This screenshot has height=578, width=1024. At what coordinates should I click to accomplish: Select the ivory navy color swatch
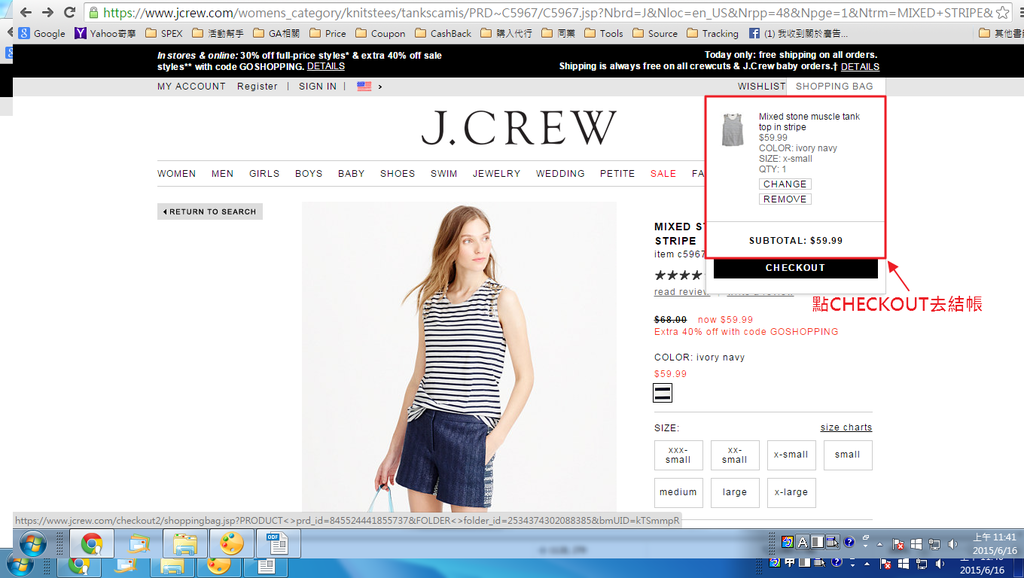tap(662, 393)
